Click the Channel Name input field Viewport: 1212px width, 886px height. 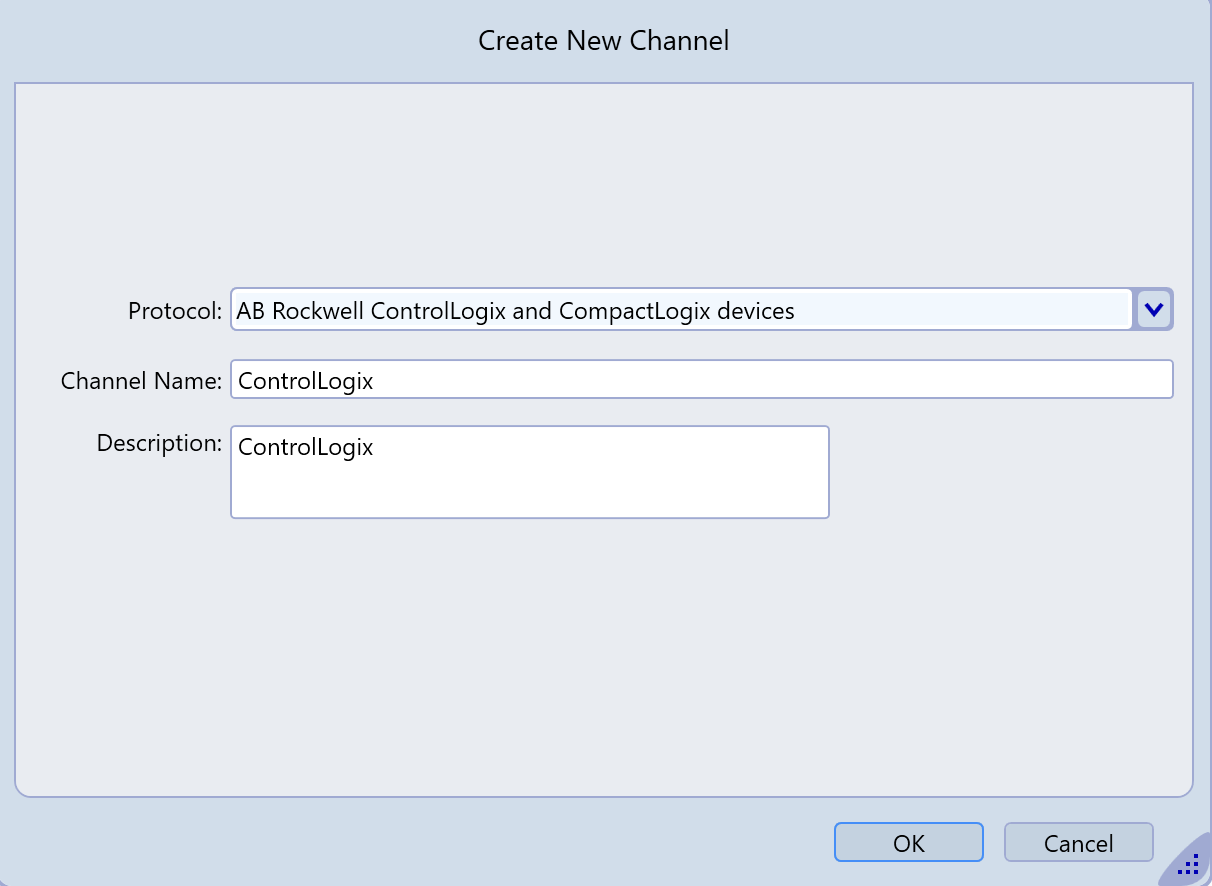(700, 380)
